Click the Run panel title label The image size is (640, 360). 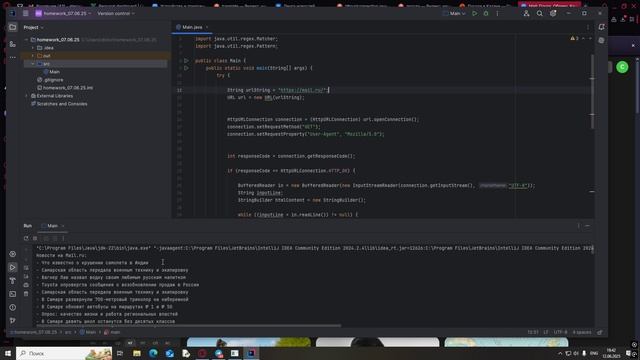pos(27,226)
